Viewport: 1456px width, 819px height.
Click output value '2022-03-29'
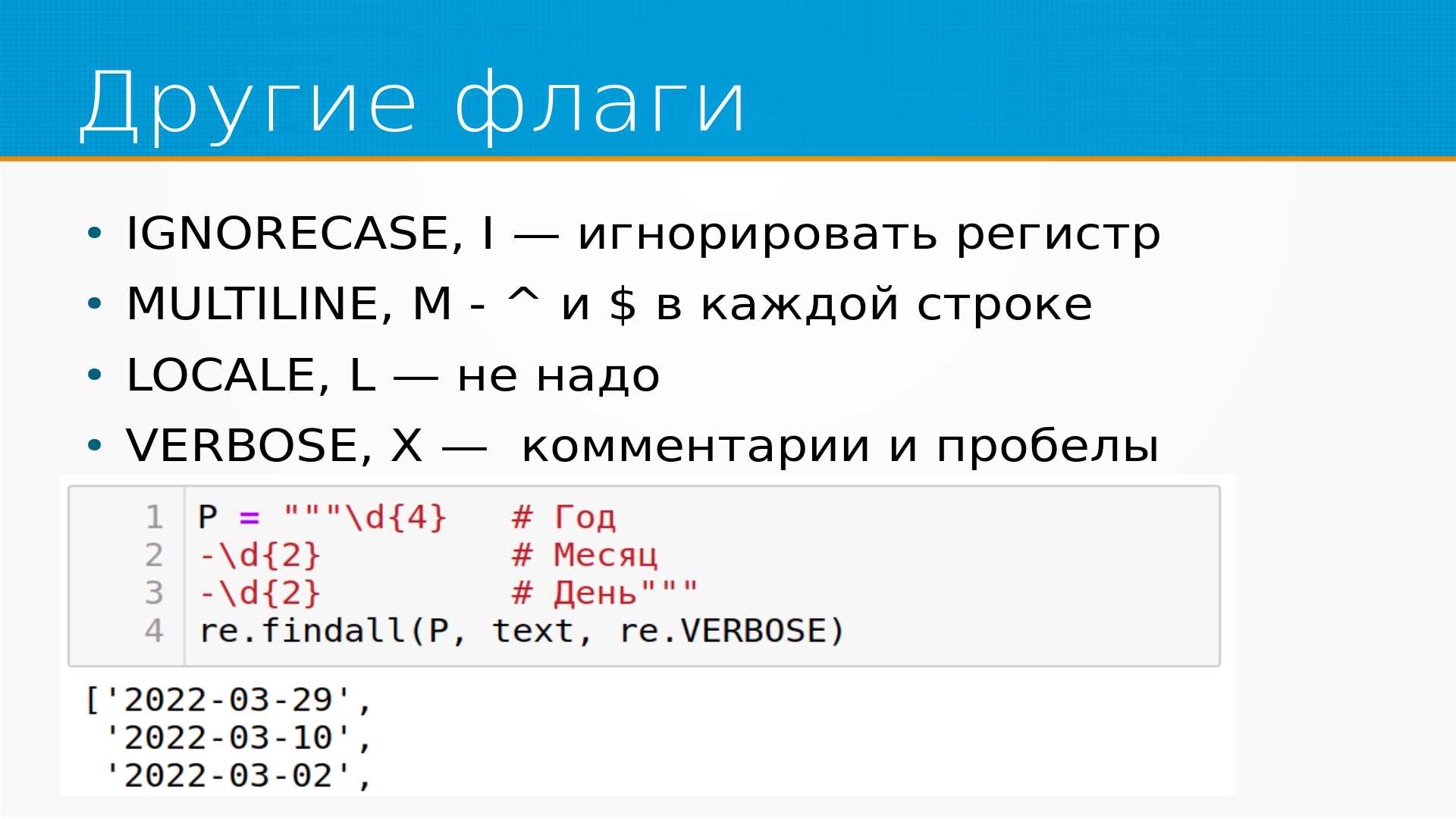228,700
